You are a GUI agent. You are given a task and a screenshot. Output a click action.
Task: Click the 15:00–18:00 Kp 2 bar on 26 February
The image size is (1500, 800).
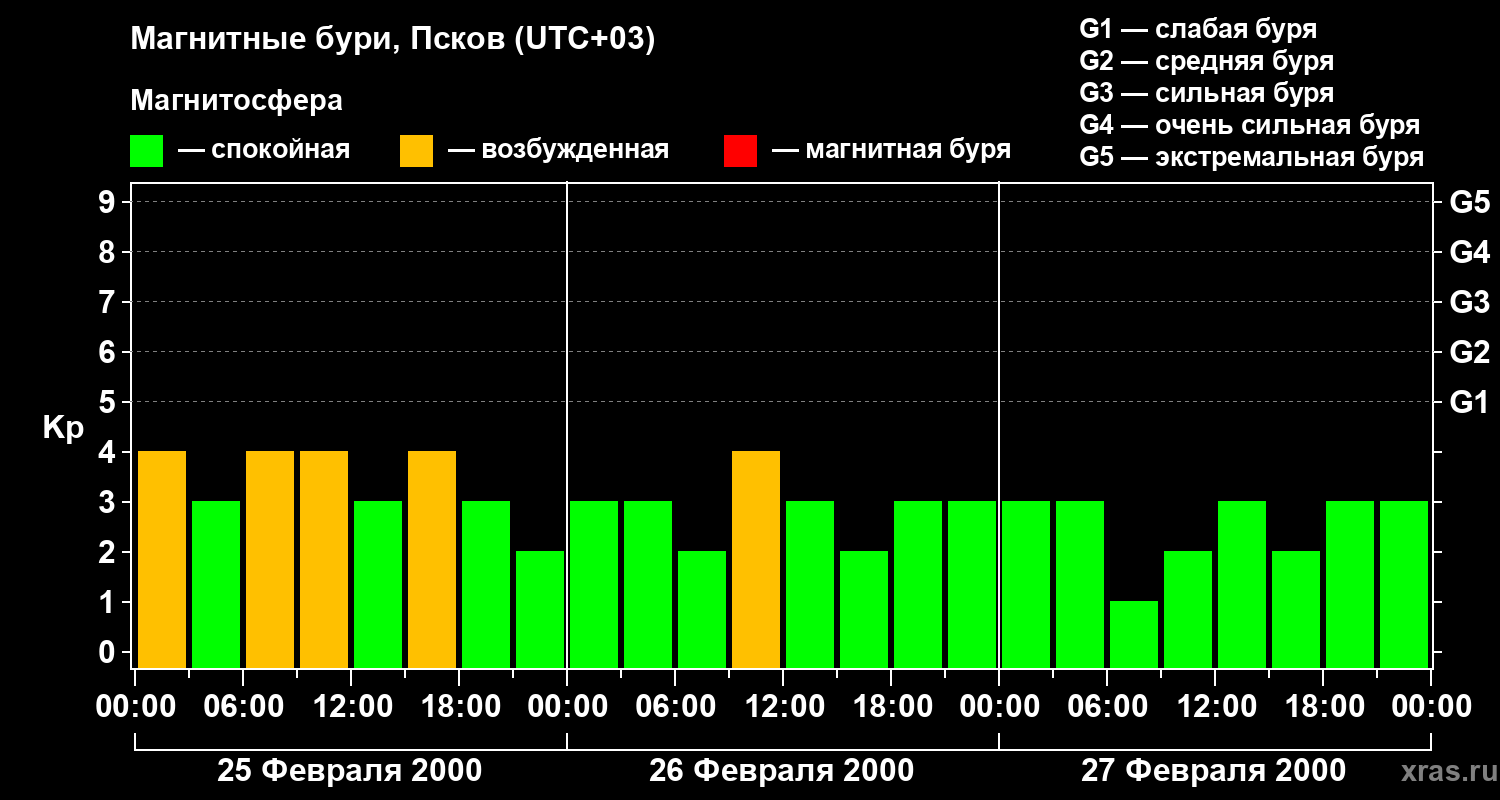864,610
